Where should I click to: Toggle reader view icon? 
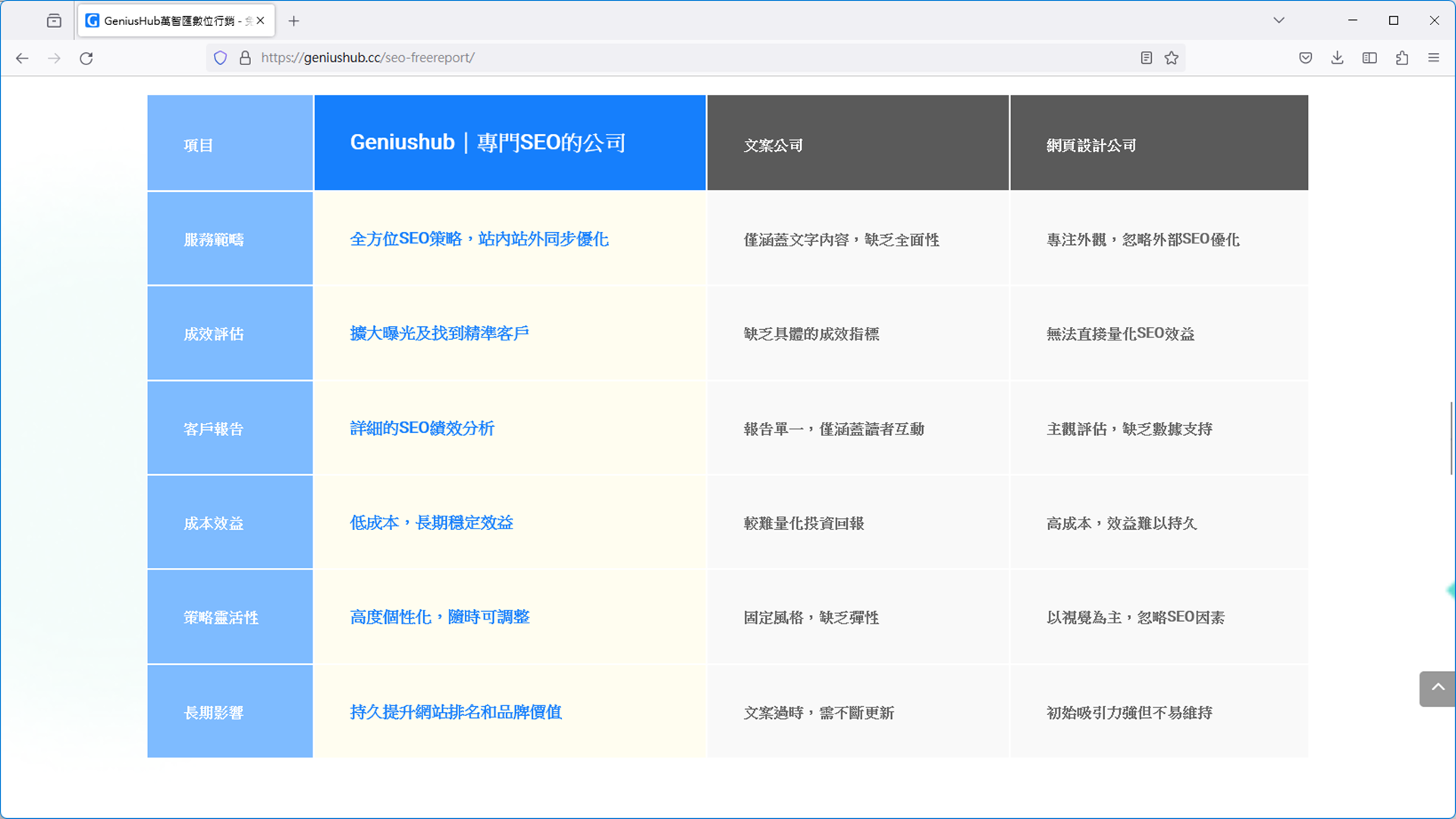[x=1146, y=58]
